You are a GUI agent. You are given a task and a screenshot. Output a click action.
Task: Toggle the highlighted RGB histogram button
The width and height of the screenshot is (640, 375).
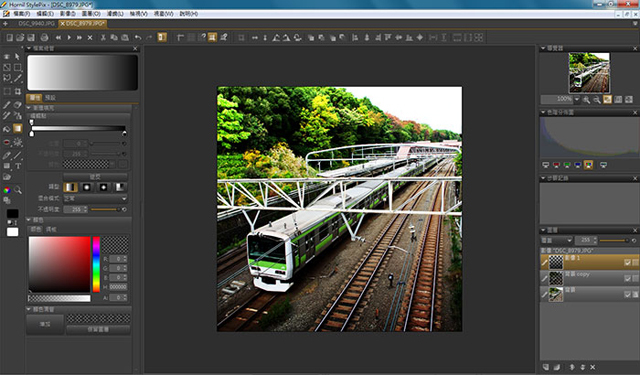click(x=588, y=165)
